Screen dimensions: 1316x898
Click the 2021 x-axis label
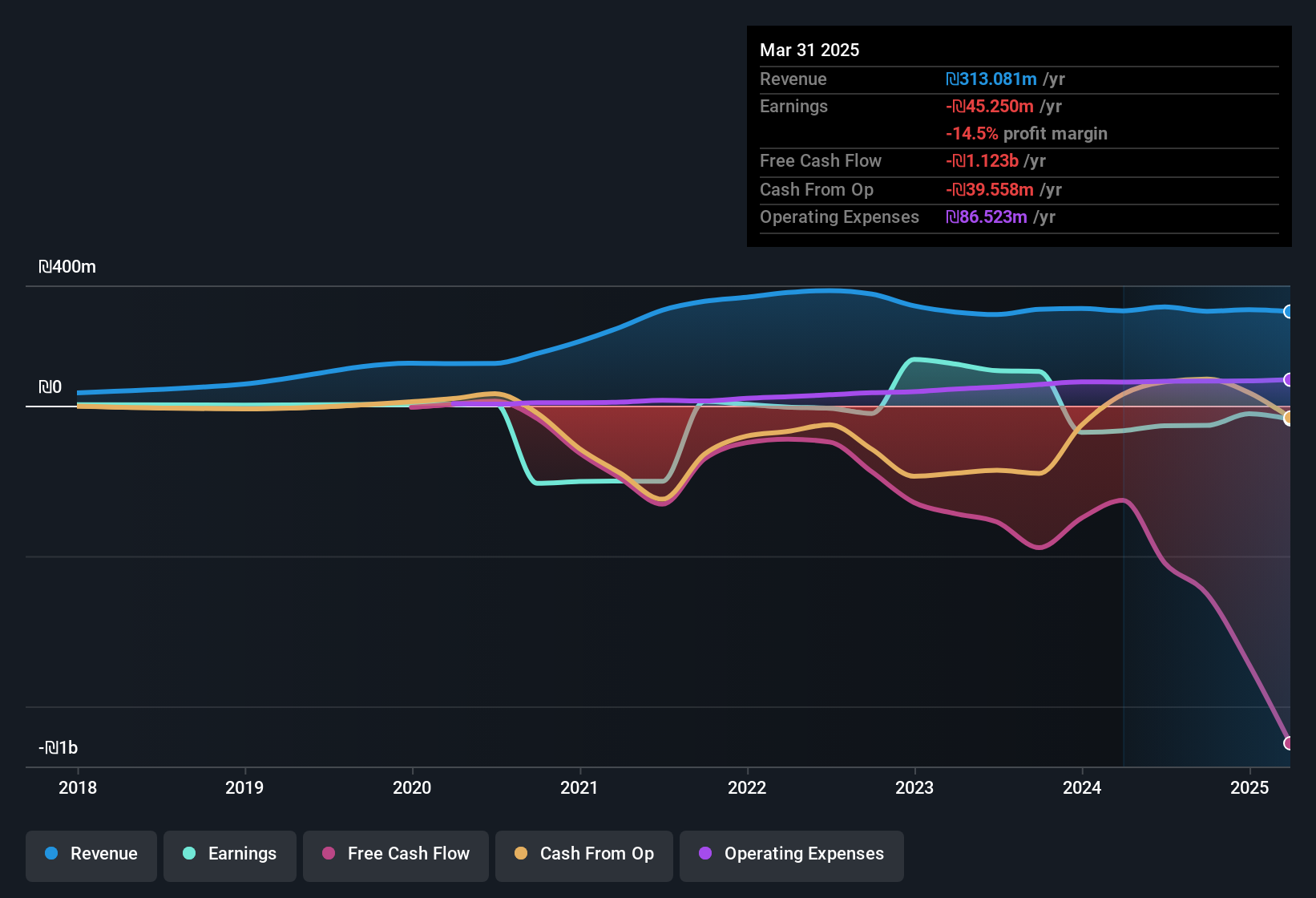click(x=579, y=787)
